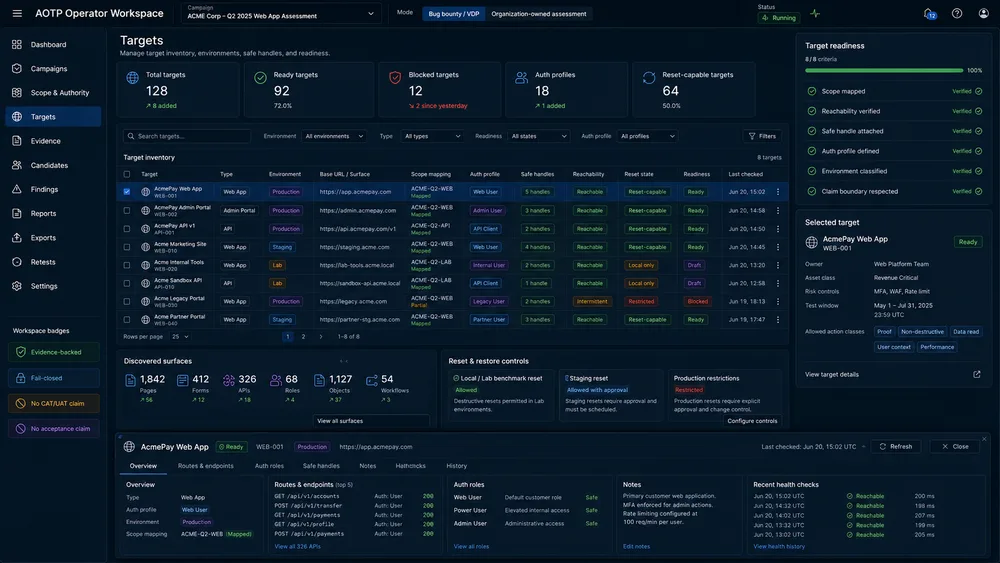Click the Total targets globe icon
1000x563 pixels.
133,78
